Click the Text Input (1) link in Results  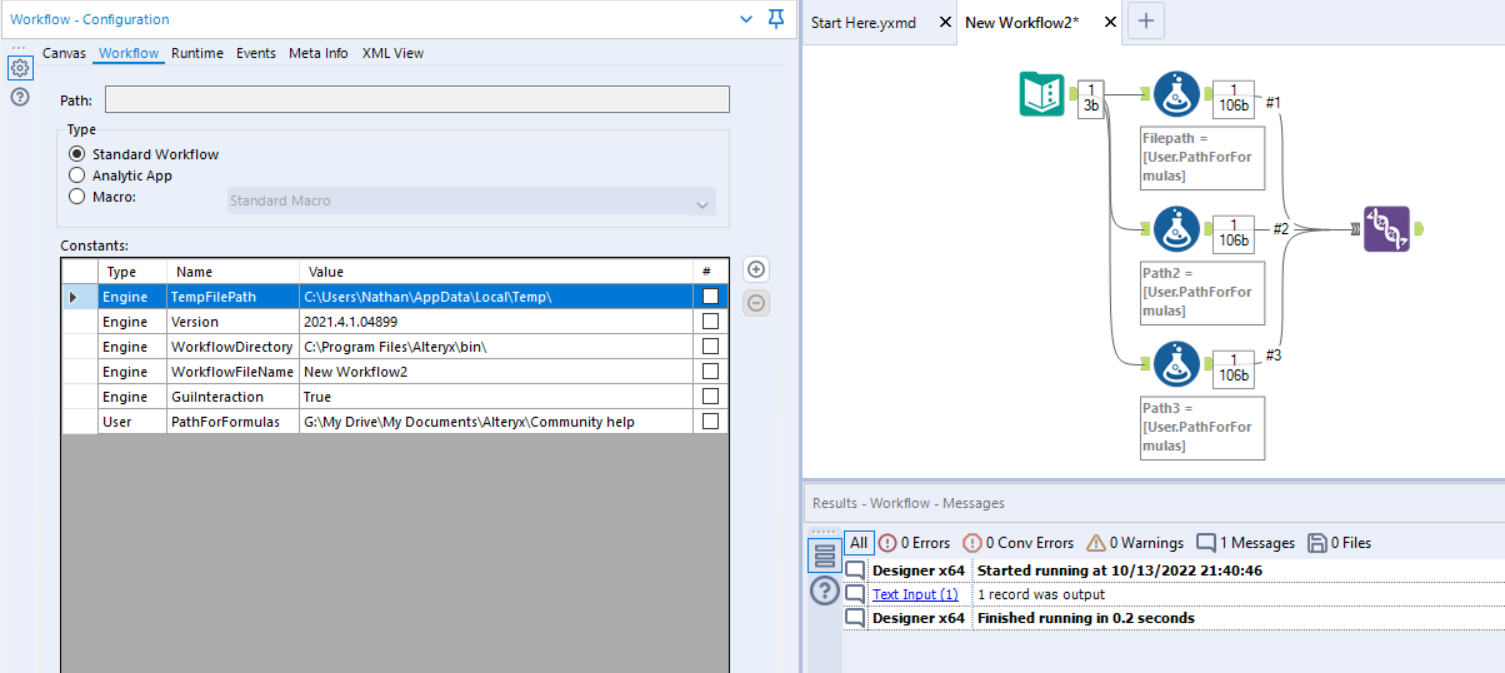click(x=915, y=593)
